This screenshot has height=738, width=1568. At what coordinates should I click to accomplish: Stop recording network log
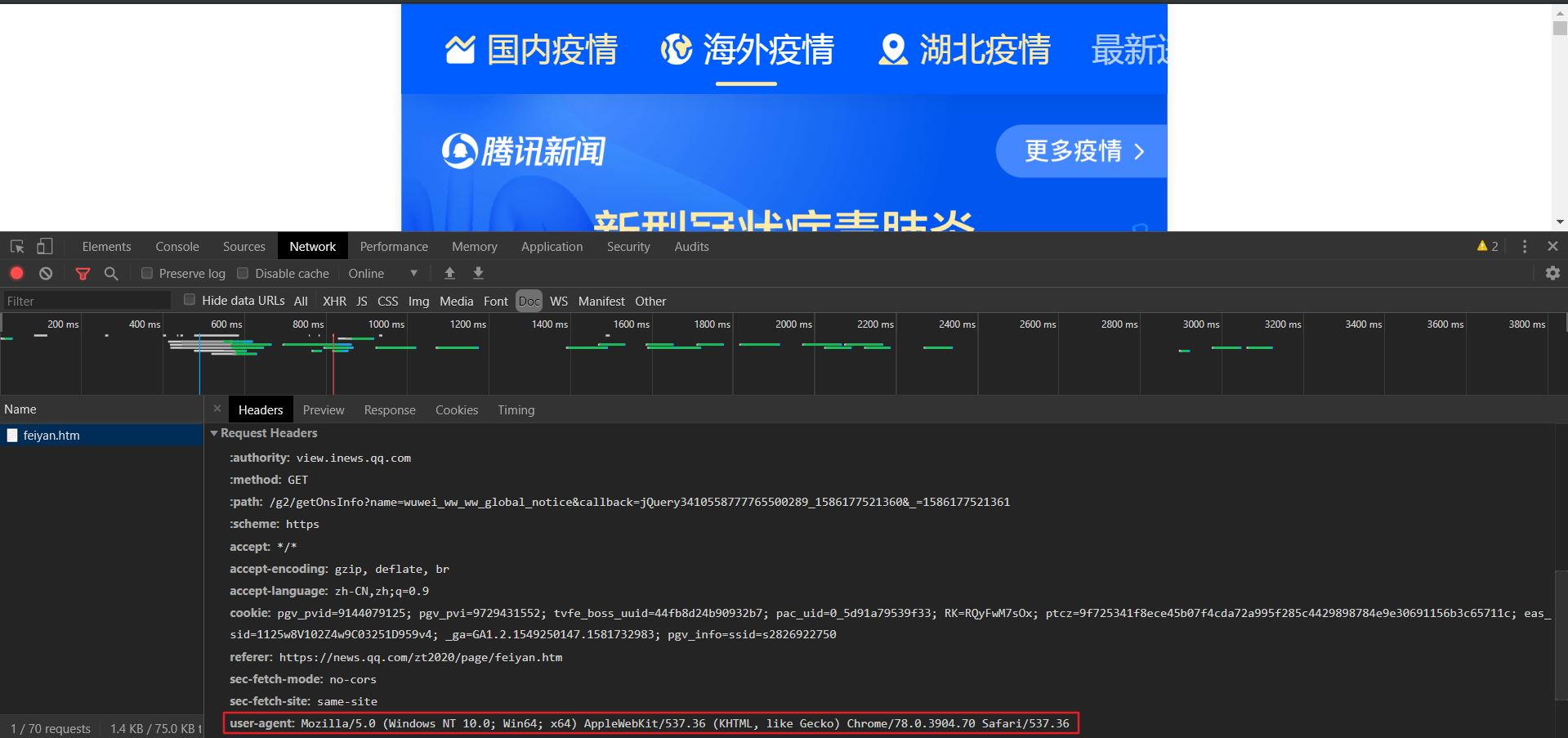(16, 273)
